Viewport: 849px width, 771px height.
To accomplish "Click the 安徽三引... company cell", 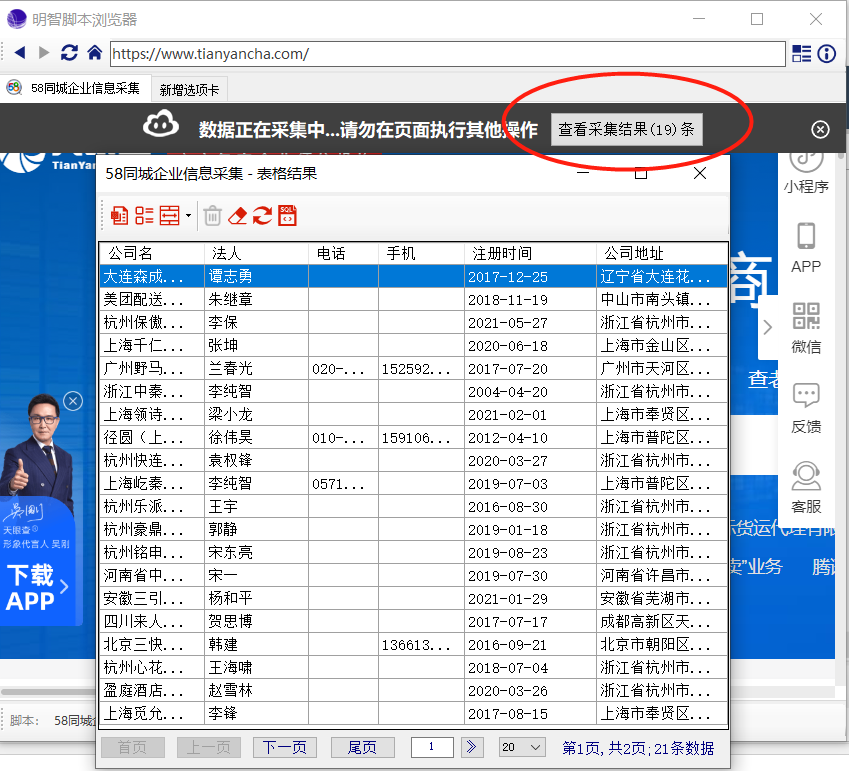I will (x=152, y=598).
